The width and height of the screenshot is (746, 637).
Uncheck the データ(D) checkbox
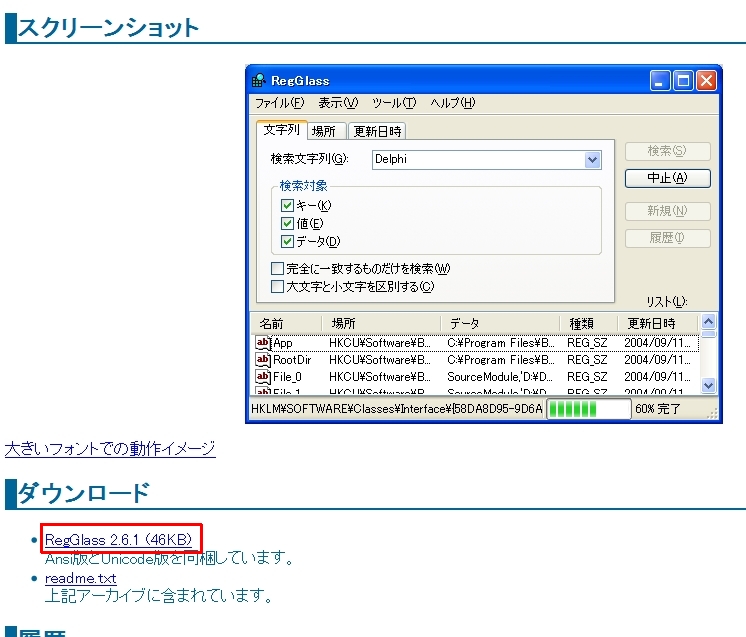click(287, 241)
